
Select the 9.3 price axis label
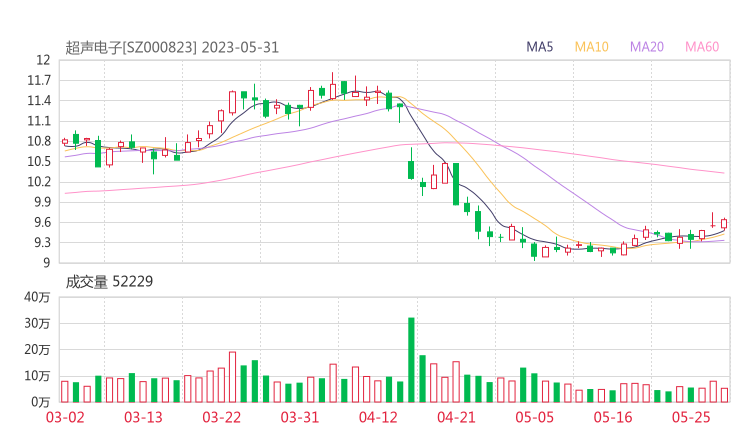tap(42, 243)
